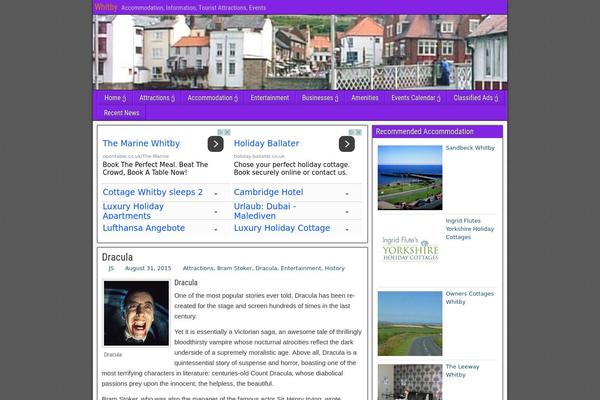Viewport: 600px width, 400px height.
Task: Click the arrow button beside The Marine Whitby
Action: [215, 144]
